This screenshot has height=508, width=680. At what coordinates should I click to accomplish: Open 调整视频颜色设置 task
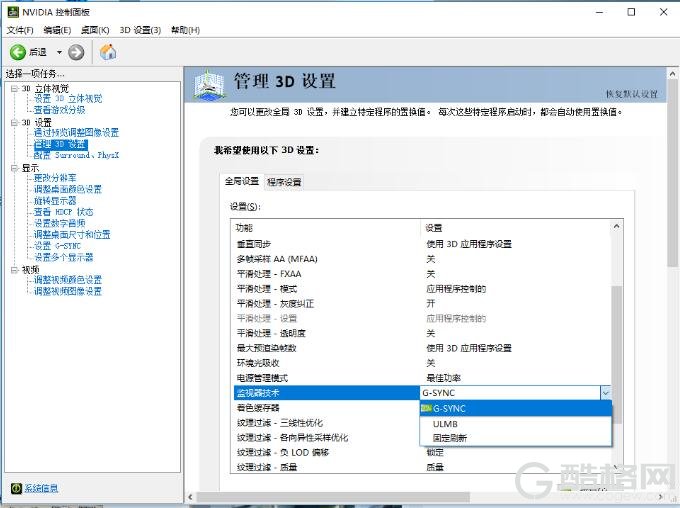click(68, 280)
